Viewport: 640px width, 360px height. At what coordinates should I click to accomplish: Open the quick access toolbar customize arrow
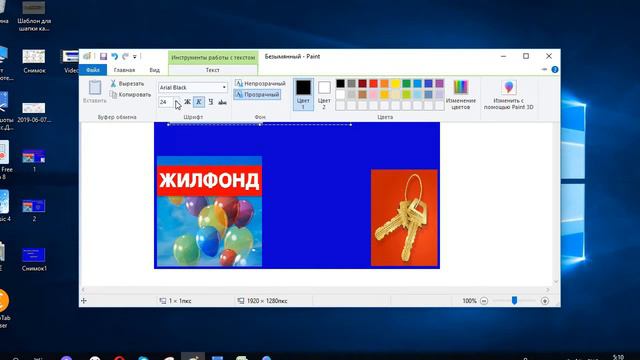coord(135,57)
